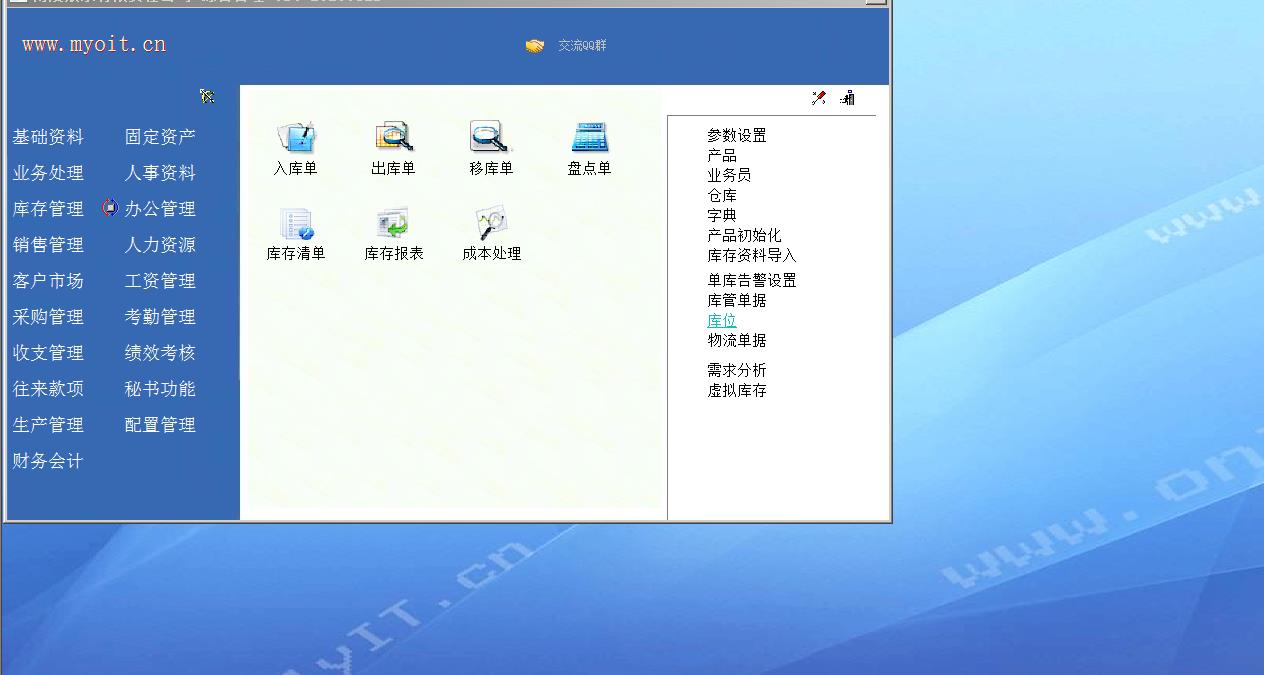Click the red pen icon above the right panel
This screenshot has width=1264, height=675.
coord(819,98)
